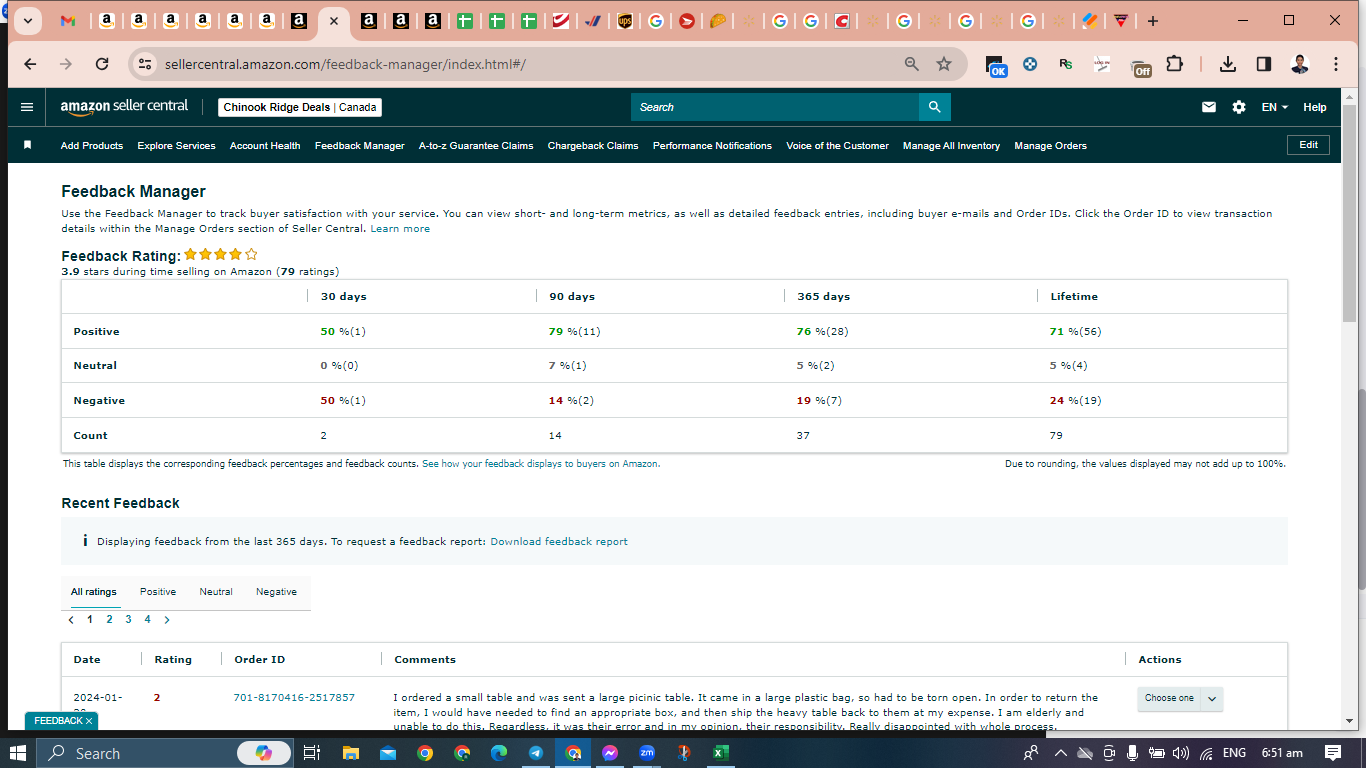Open Microsoft Edge from the taskbar

coord(499,753)
